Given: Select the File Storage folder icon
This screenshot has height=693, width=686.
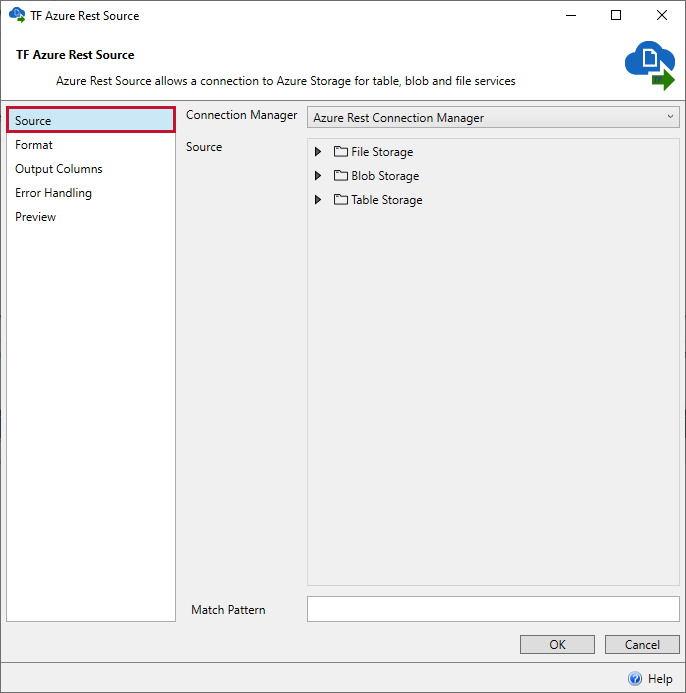Looking at the screenshot, I should point(340,152).
